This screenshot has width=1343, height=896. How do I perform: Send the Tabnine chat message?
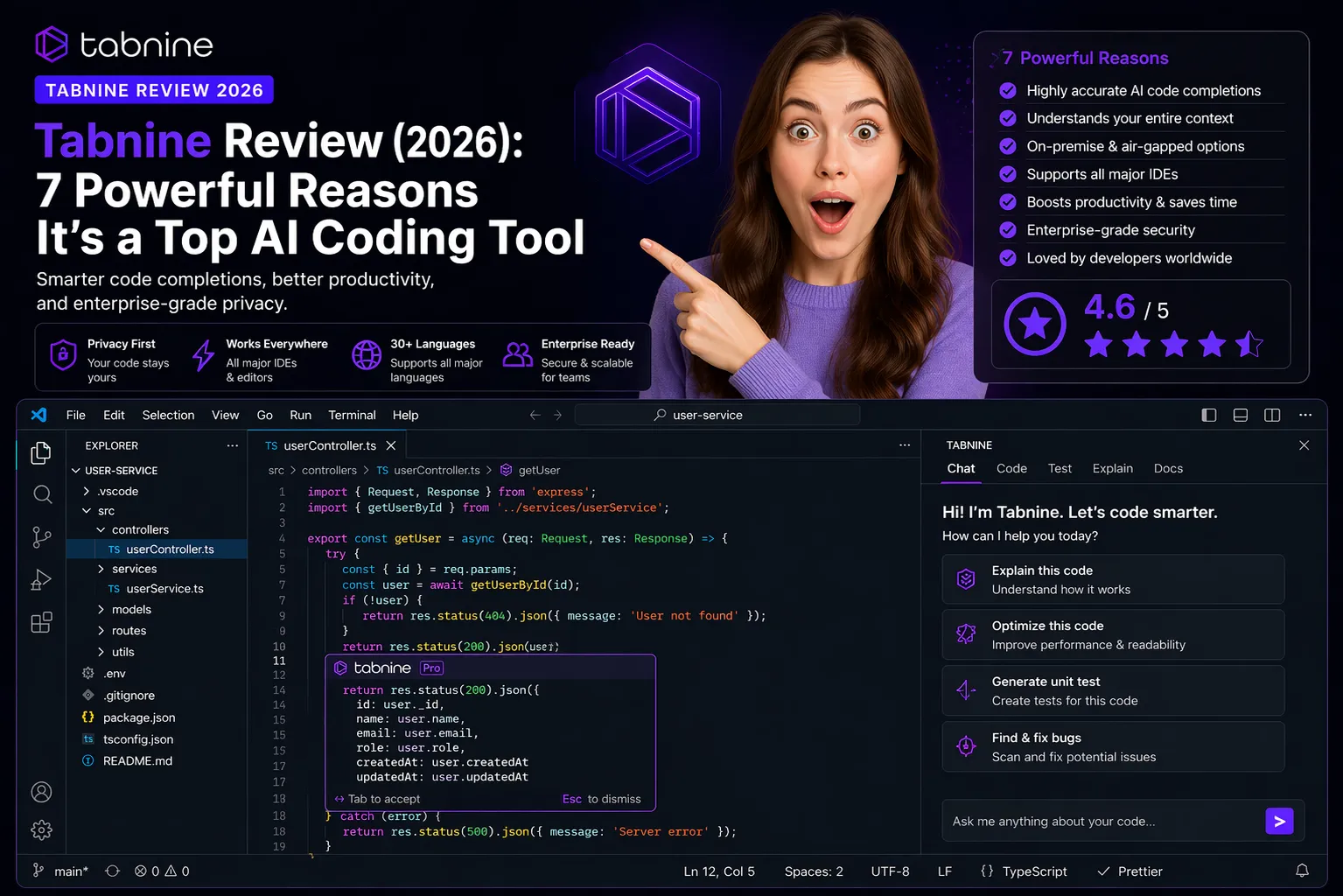pyautogui.click(x=1279, y=821)
